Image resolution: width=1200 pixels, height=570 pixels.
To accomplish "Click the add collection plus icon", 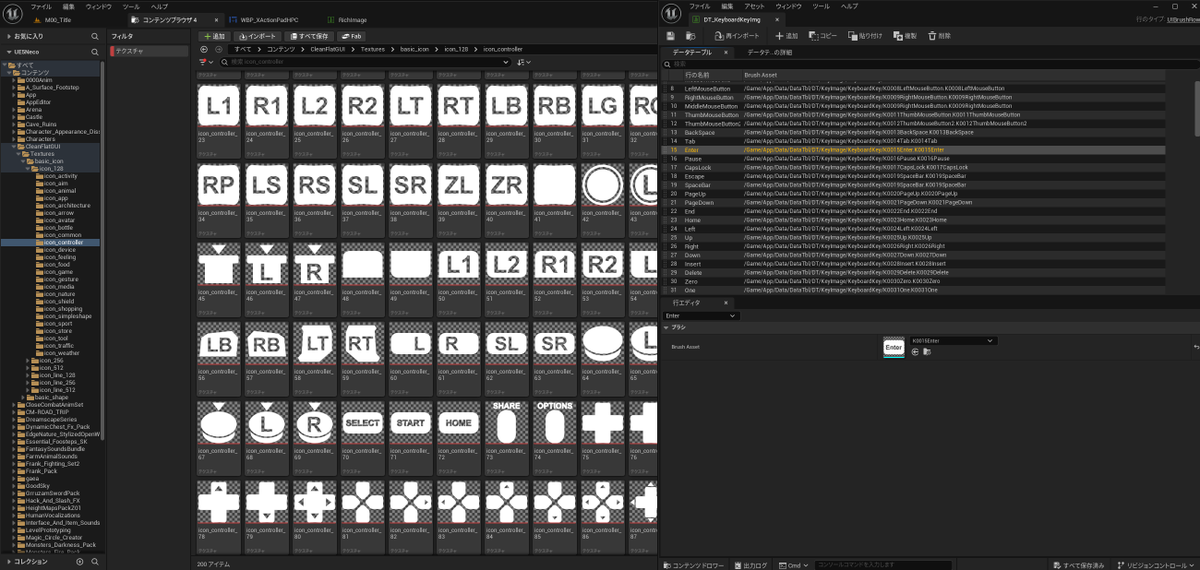I will tap(80, 562).
